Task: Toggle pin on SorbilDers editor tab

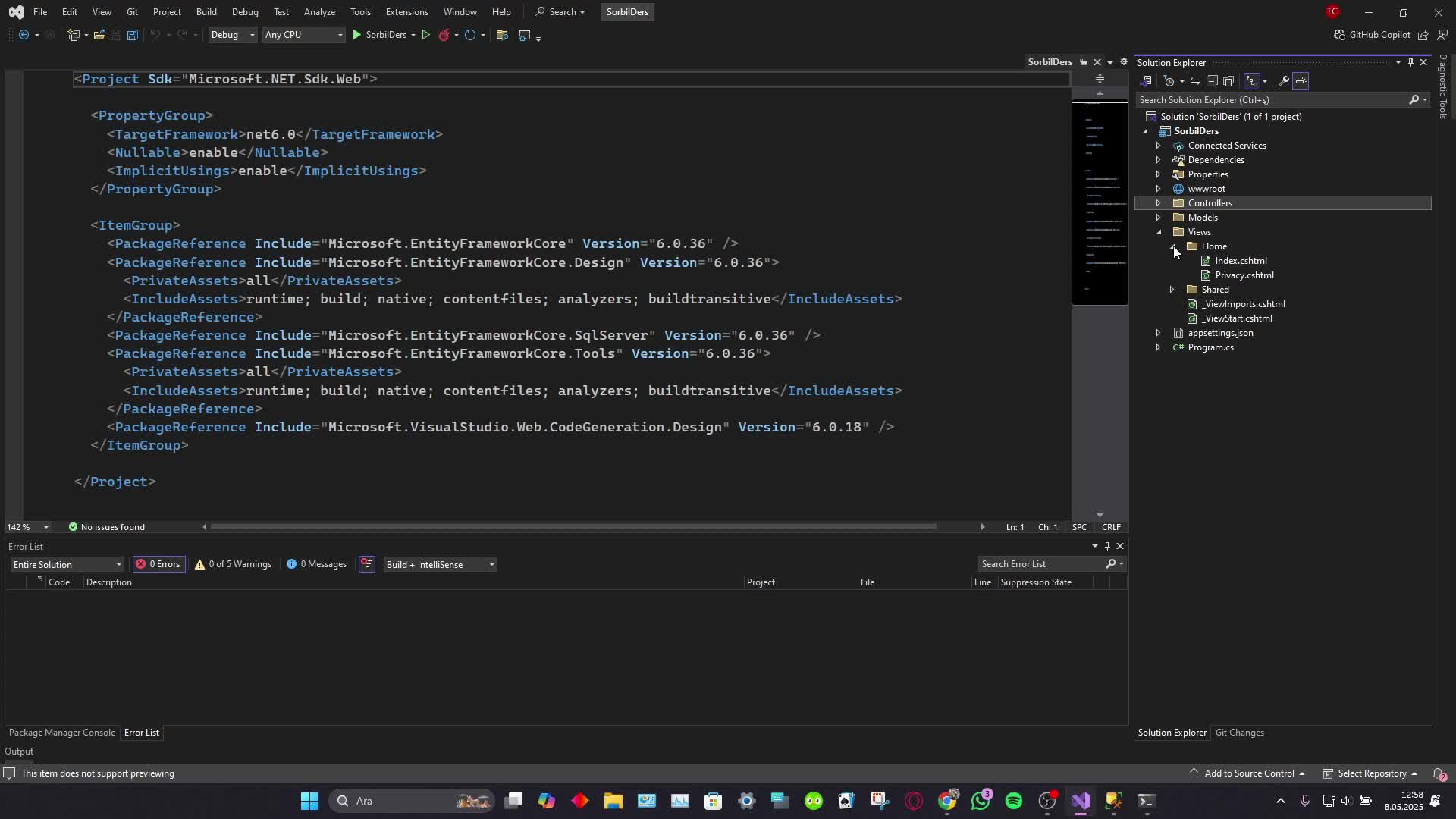Action: (1084, 62)
